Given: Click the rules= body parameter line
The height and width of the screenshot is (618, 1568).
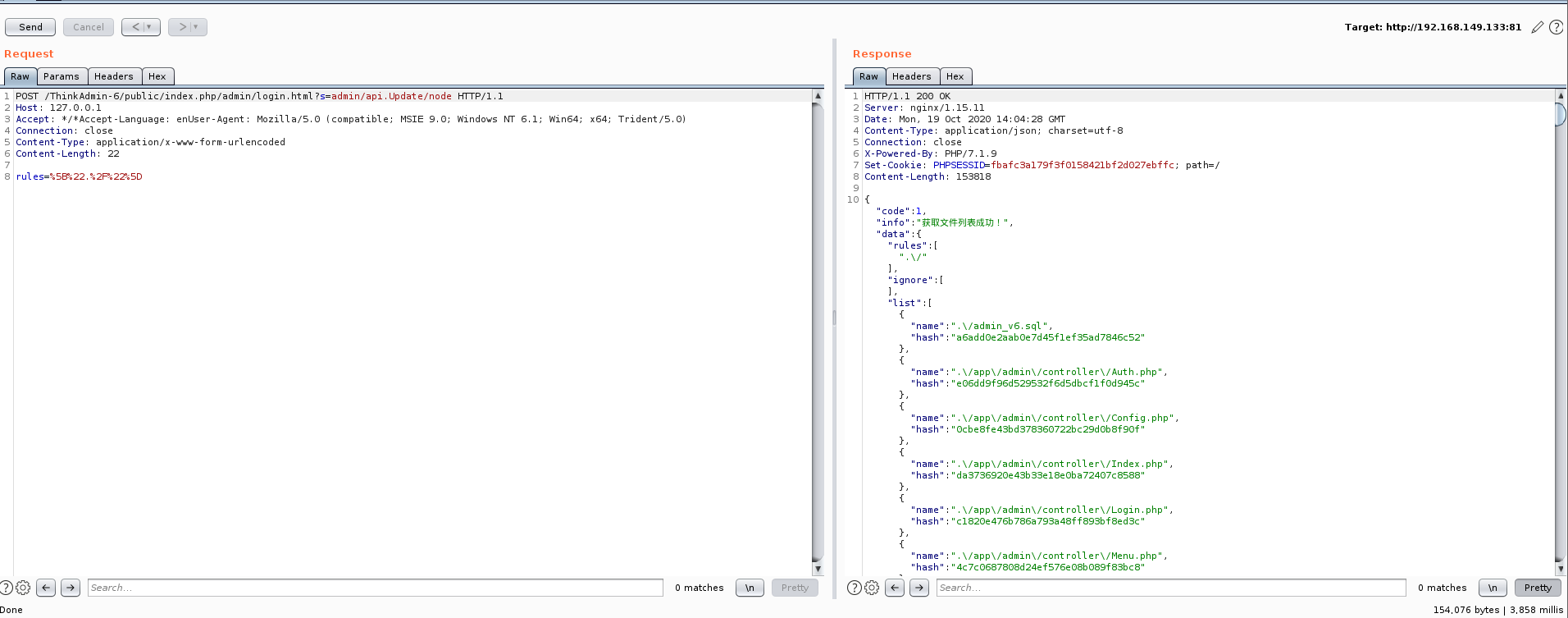Looking at the screenshot, I should click(x=79, y=176).
